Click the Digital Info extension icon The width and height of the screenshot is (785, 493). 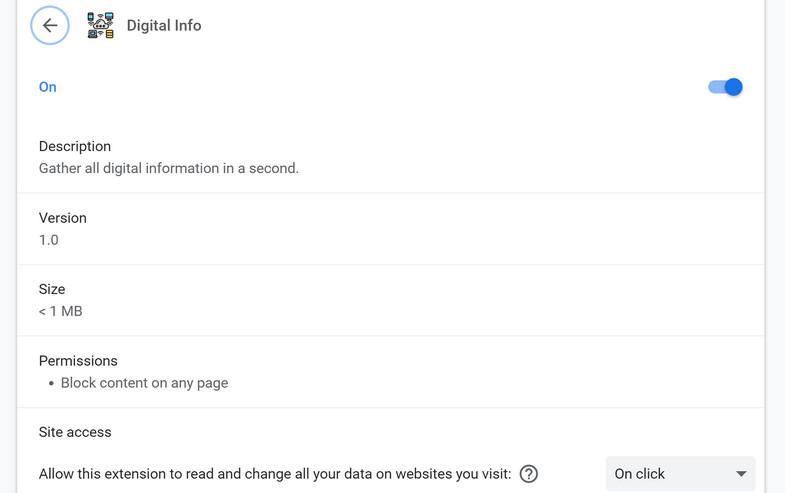pos(100,26)
